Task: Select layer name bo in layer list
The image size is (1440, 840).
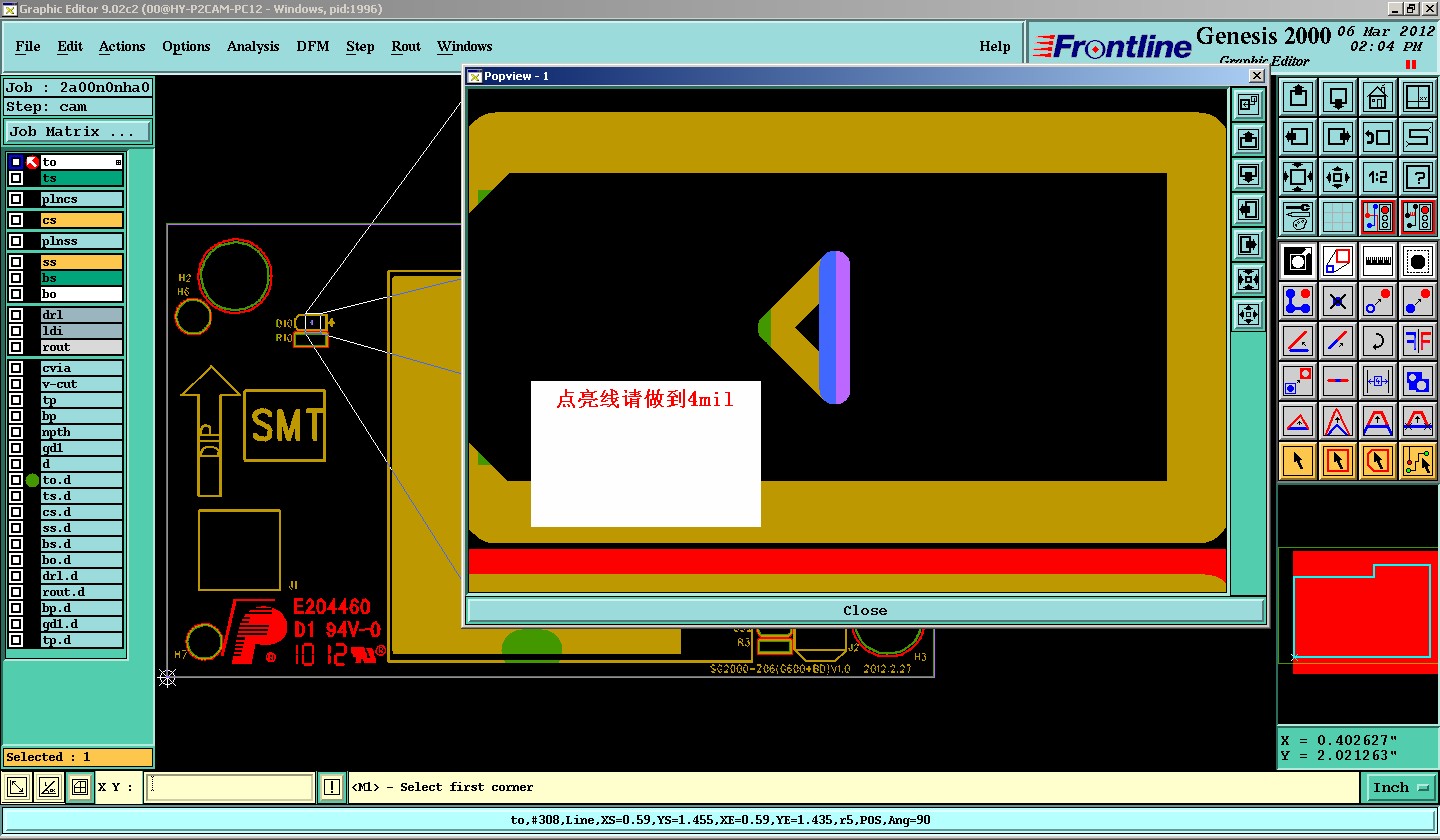Action: click(82, 294)
